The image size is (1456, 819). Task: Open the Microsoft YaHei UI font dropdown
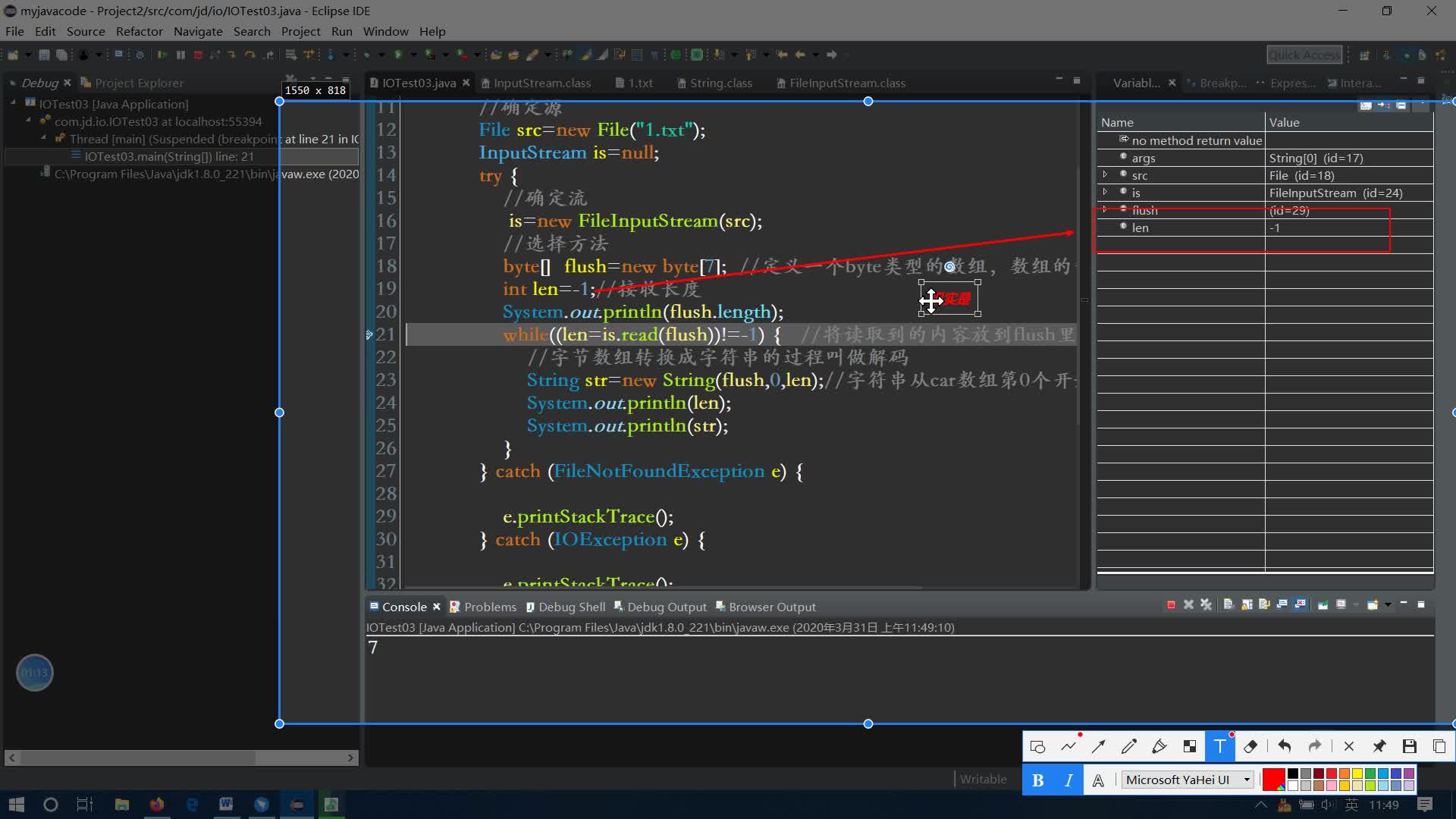coord(1188,780)
